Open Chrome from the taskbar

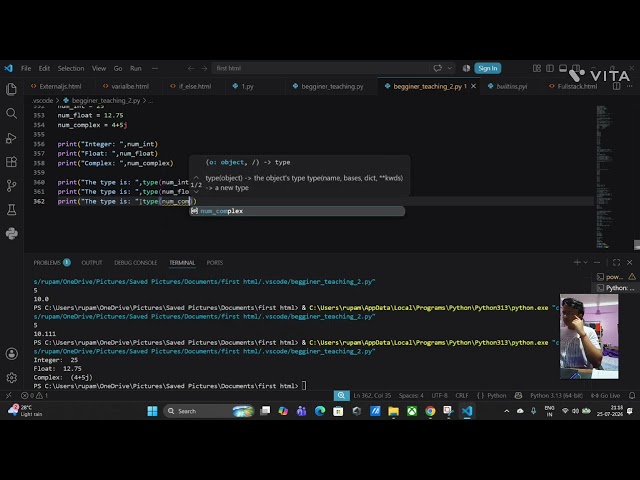click(x=430, y=411)
